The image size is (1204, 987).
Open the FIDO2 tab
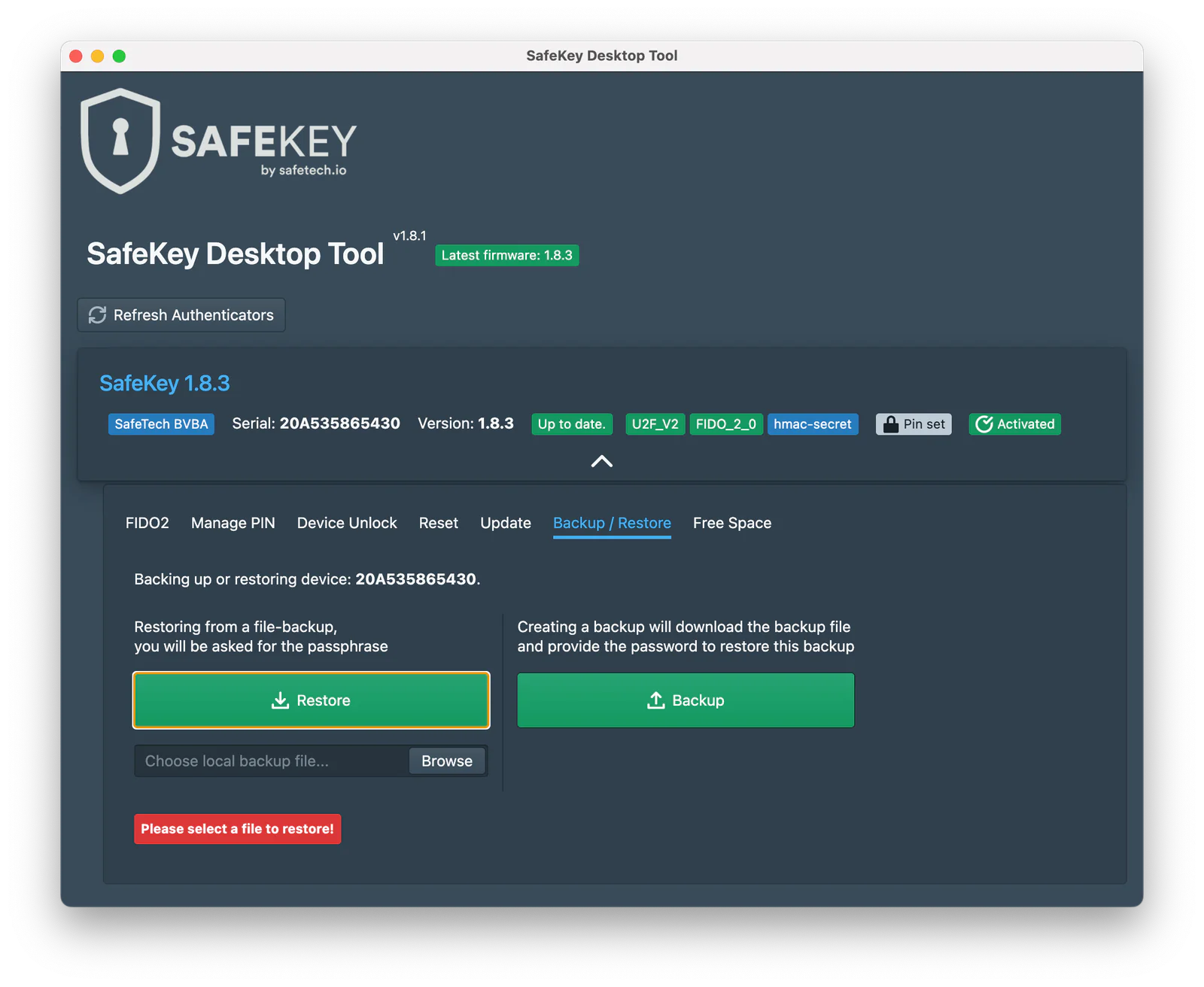pos(147,523)
